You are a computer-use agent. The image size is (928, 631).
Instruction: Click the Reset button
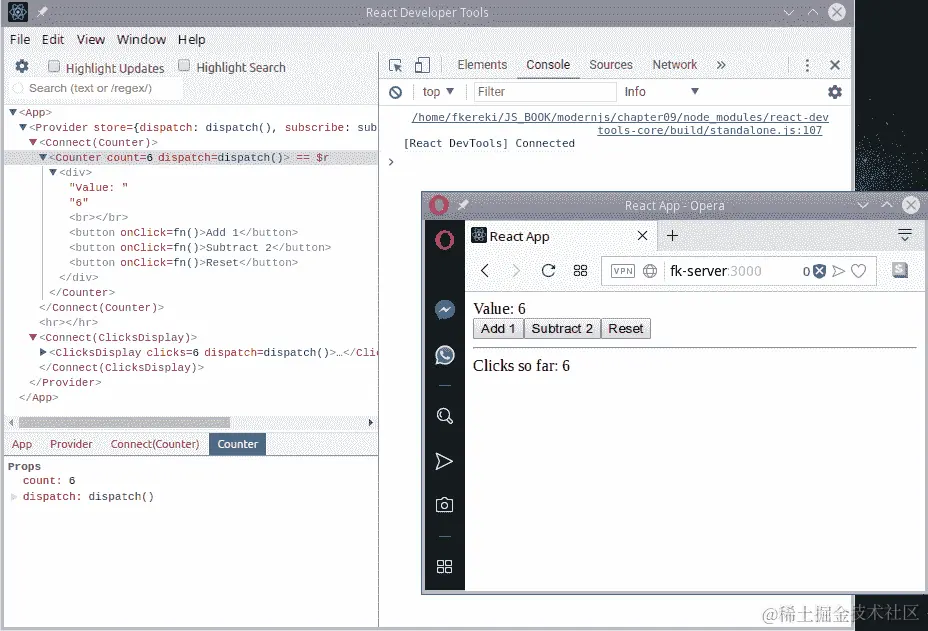click(x=626, y=329)
